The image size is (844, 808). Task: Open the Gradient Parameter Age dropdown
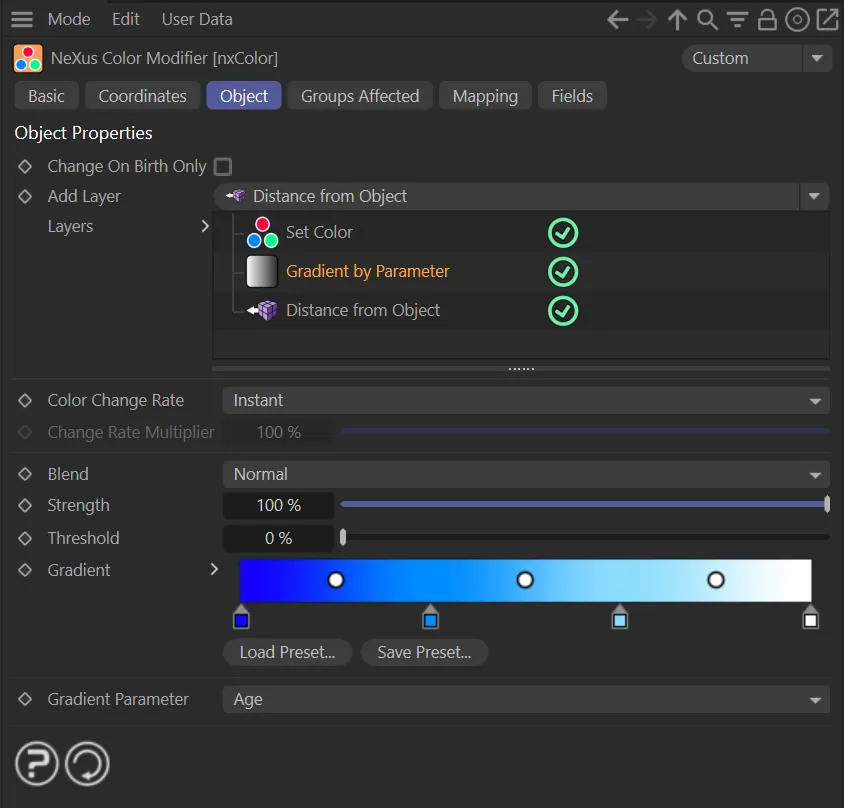(x=525, y=699)
